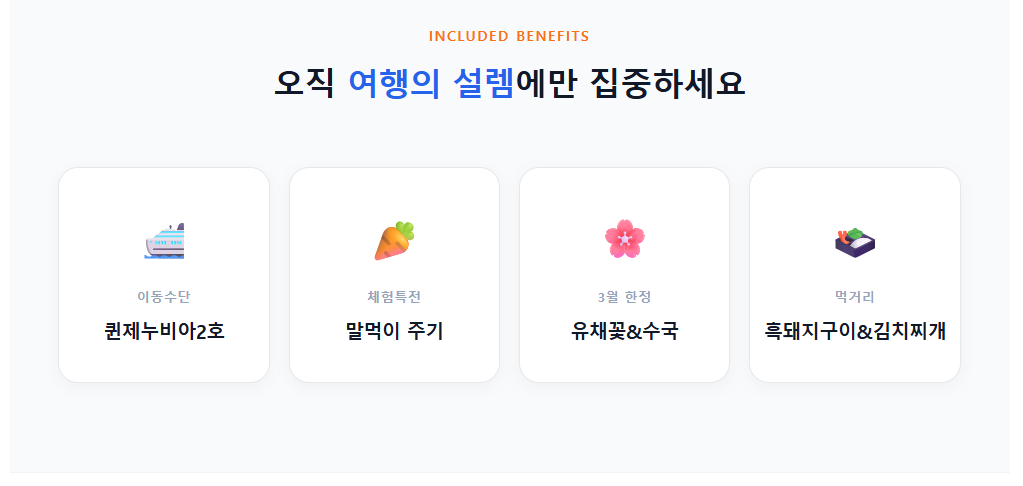Click the cruise ship icon
Screen dimensions: 1023x486
[164, 241]
